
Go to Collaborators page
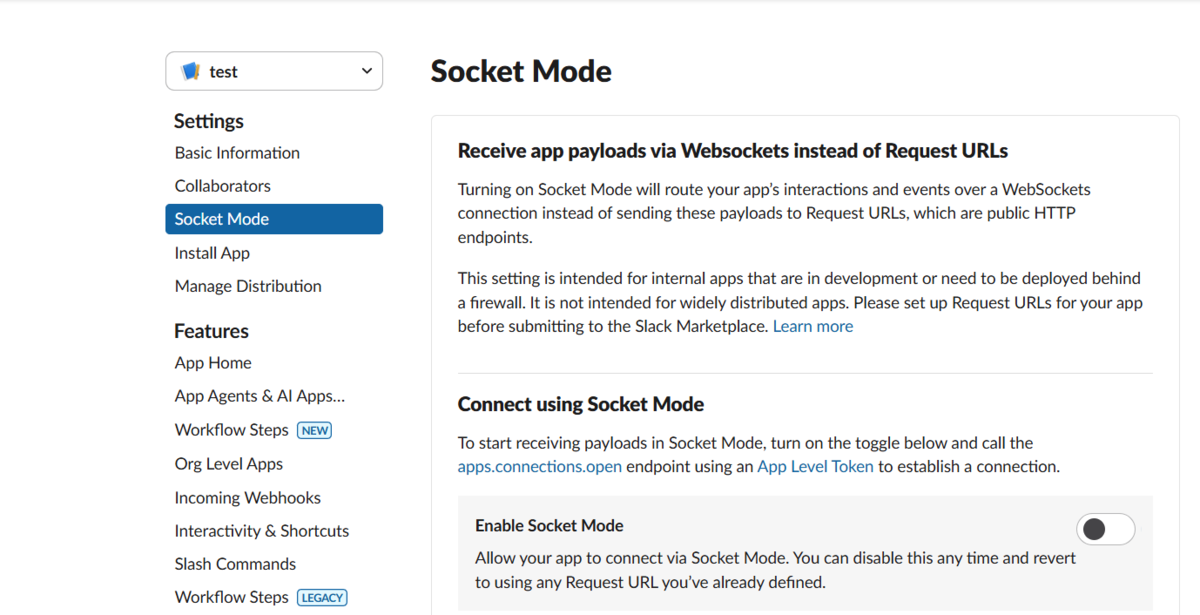pos(222,186)
